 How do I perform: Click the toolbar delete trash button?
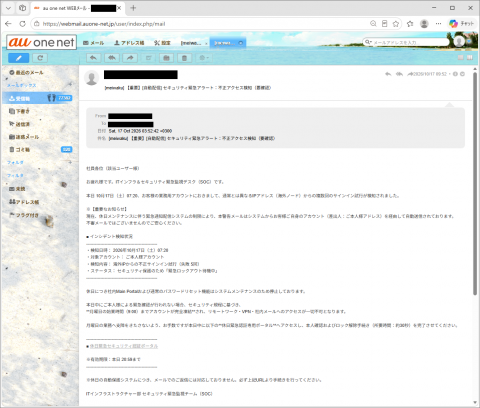click(184, 58)
